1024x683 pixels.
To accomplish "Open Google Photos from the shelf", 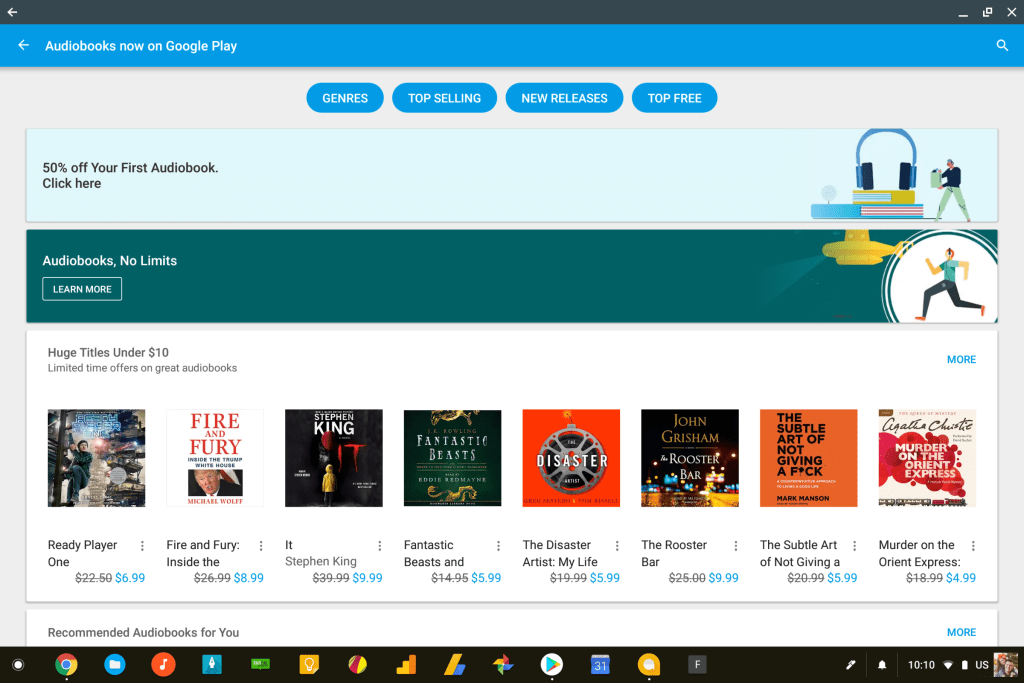I will 503,665.
